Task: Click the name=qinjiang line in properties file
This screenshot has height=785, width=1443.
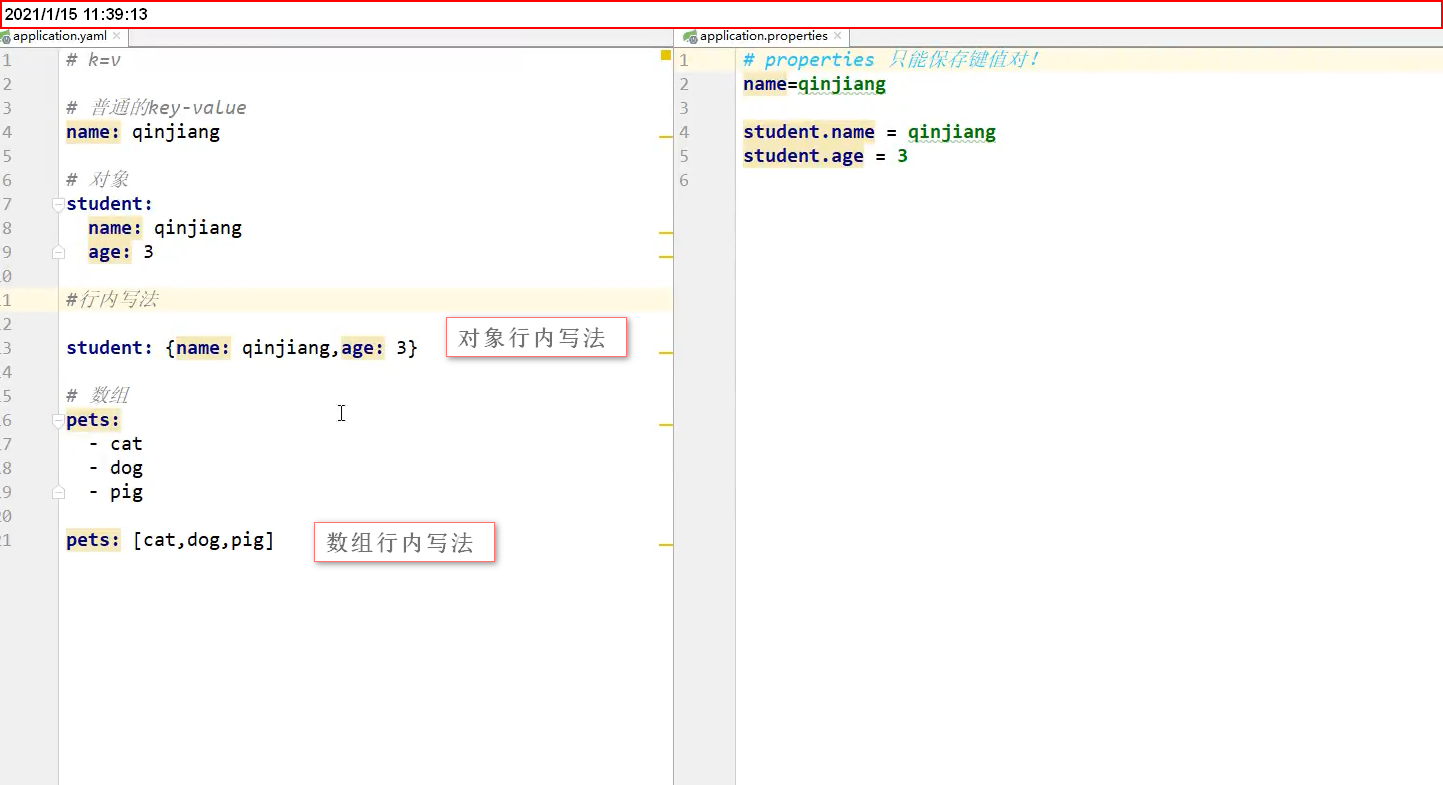Action: (x=815, y=84)
